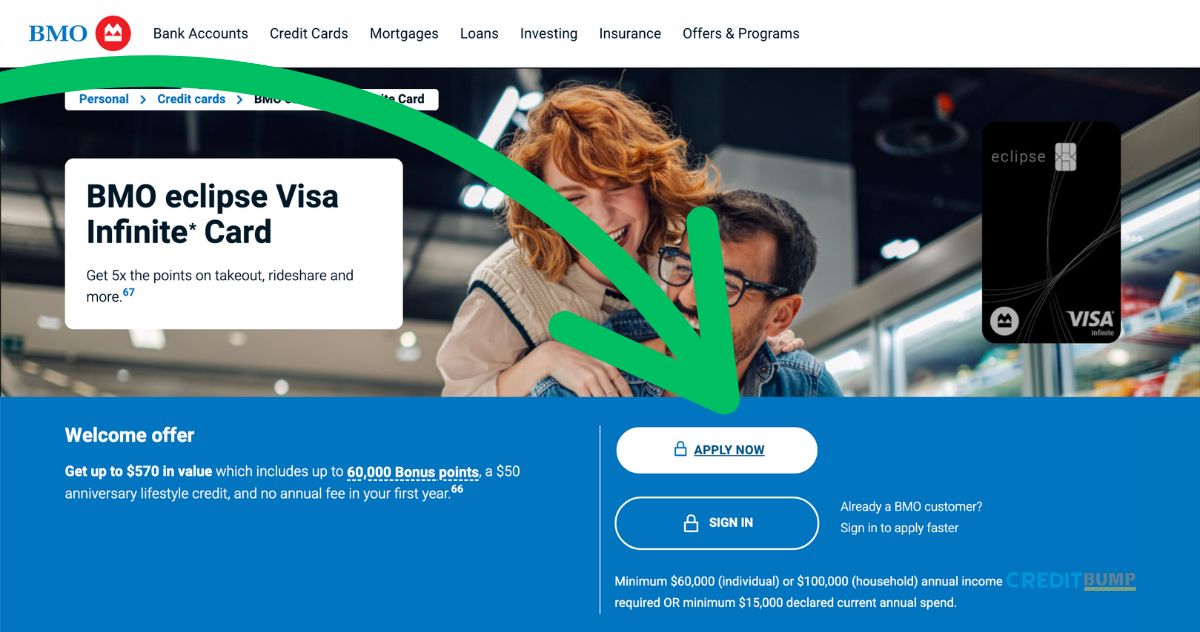Click the chevron after Credit cards breadcrumb
This screenshot has width=1200, height=632.
240,100
